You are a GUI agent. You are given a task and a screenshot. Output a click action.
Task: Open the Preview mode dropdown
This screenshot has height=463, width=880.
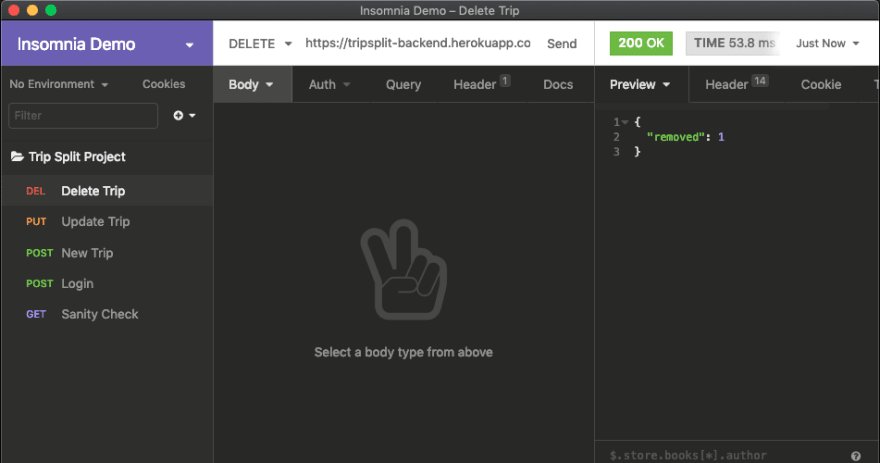[640, 85]
